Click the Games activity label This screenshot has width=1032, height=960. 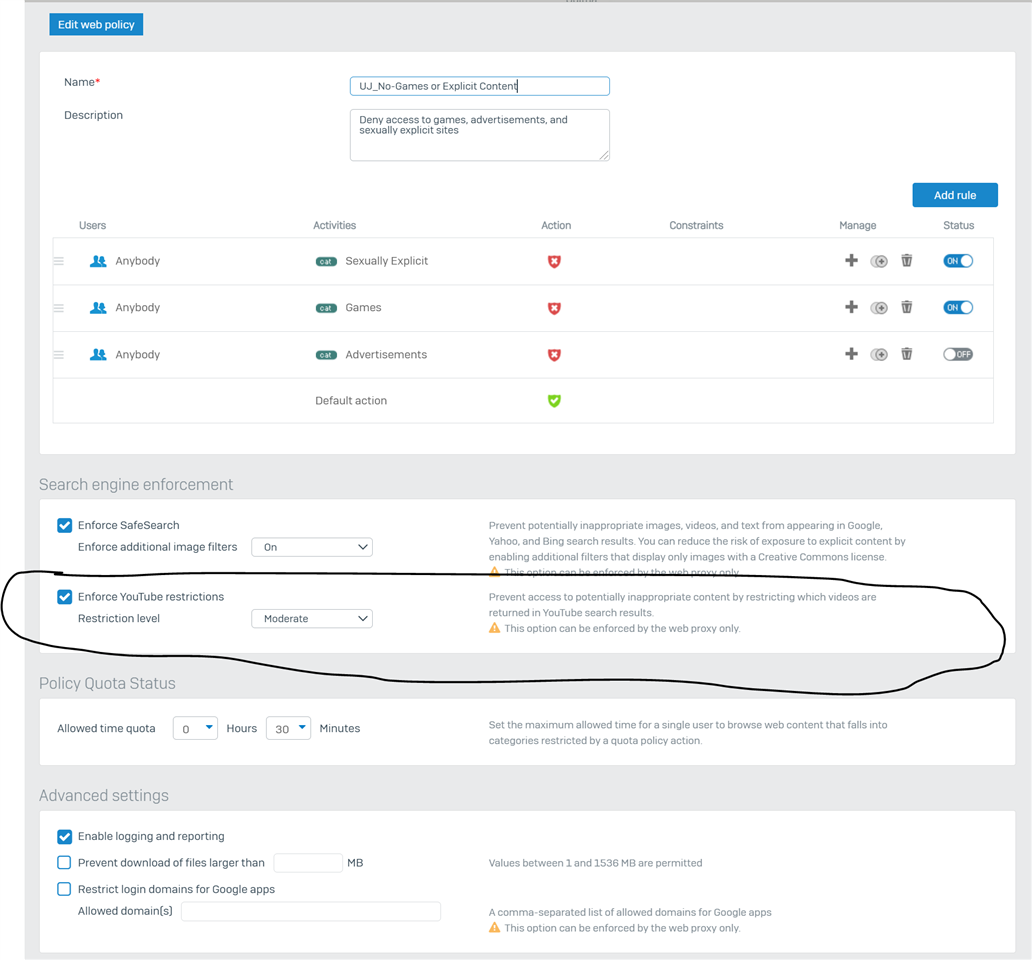363,307
